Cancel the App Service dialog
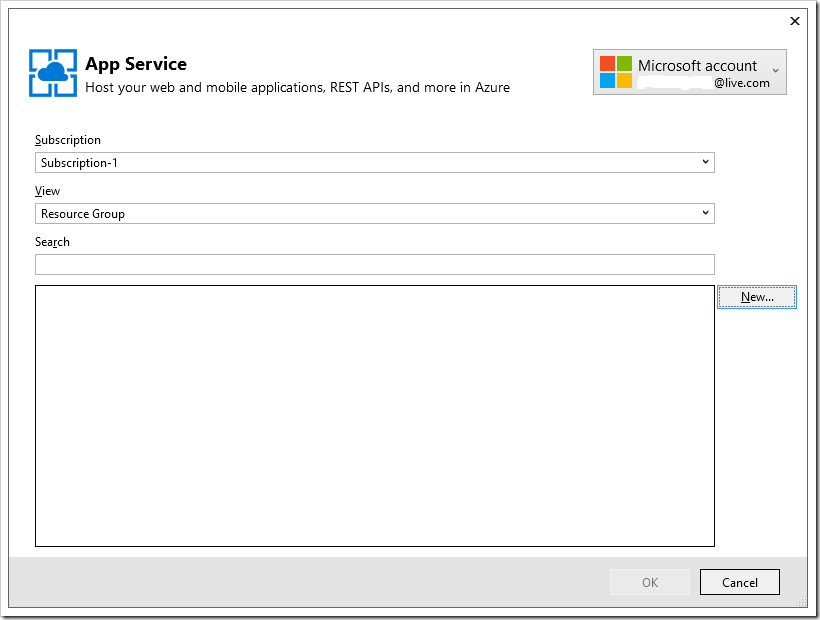 coord(739,582)
